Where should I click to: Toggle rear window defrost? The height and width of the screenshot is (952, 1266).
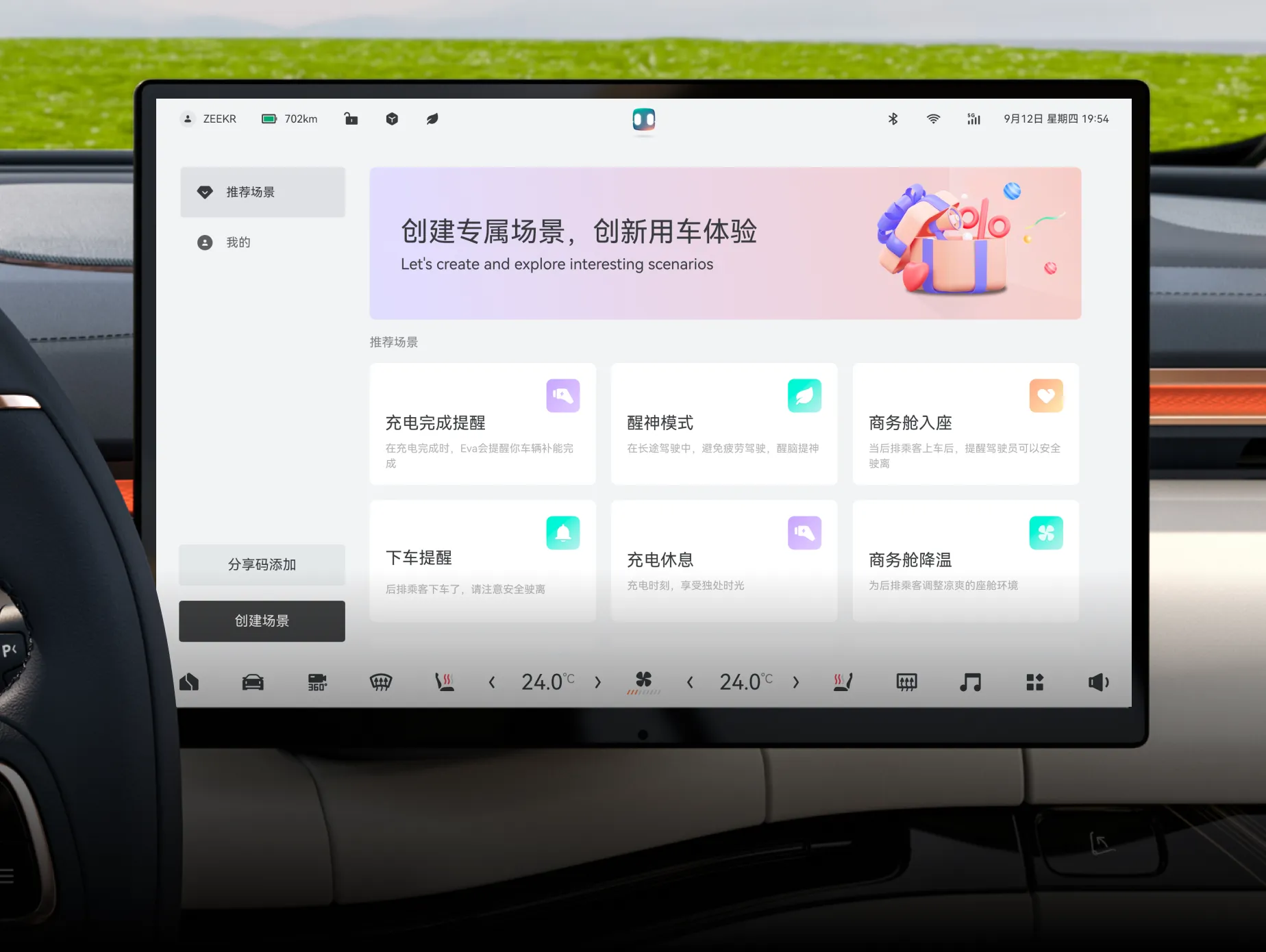click(907, 682)
